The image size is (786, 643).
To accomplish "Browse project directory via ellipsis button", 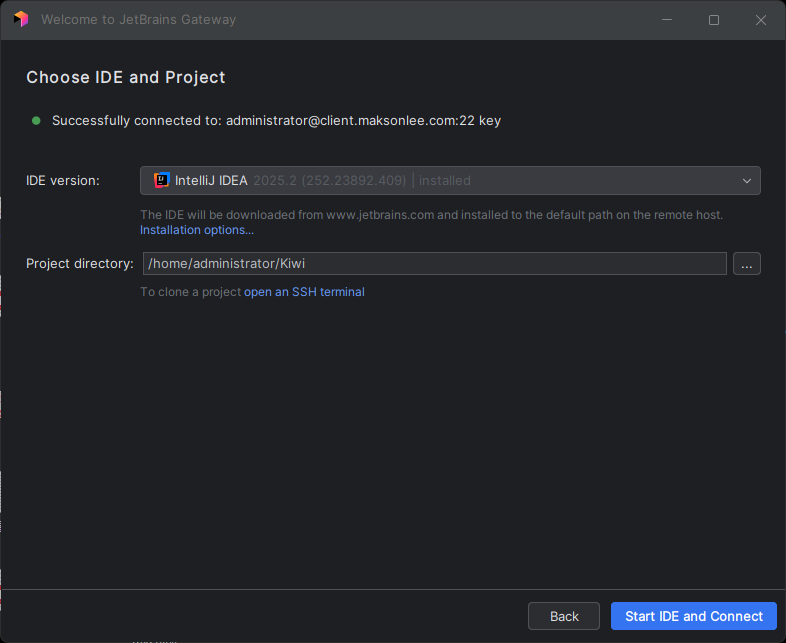I will pyautogui.click(x=747, y=264).
